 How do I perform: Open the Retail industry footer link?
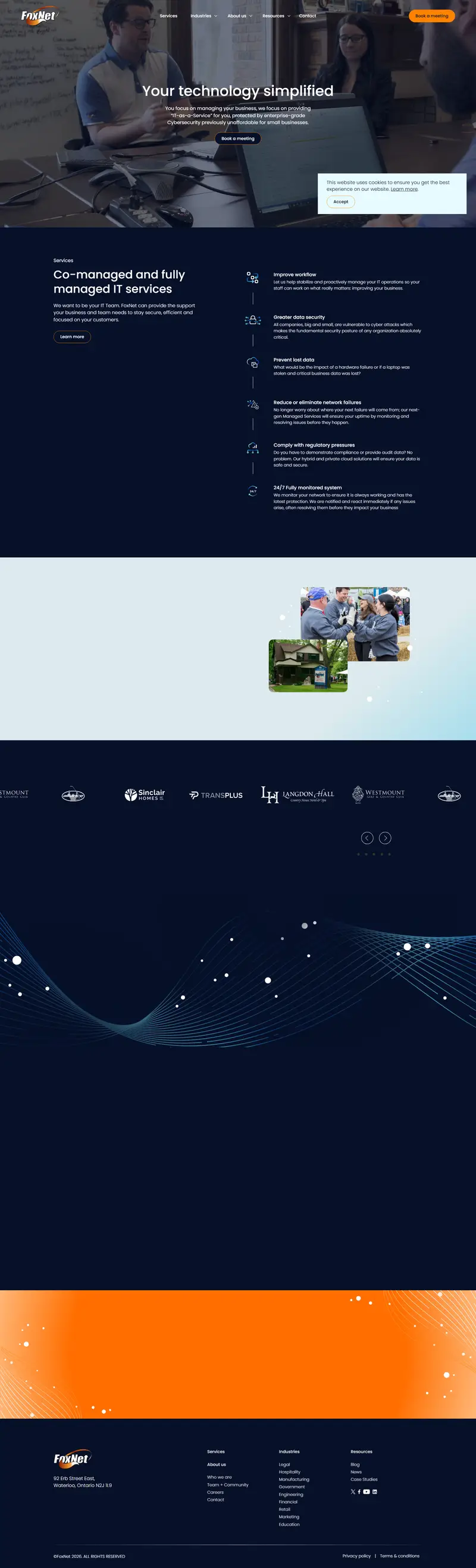coord(284,1510)
